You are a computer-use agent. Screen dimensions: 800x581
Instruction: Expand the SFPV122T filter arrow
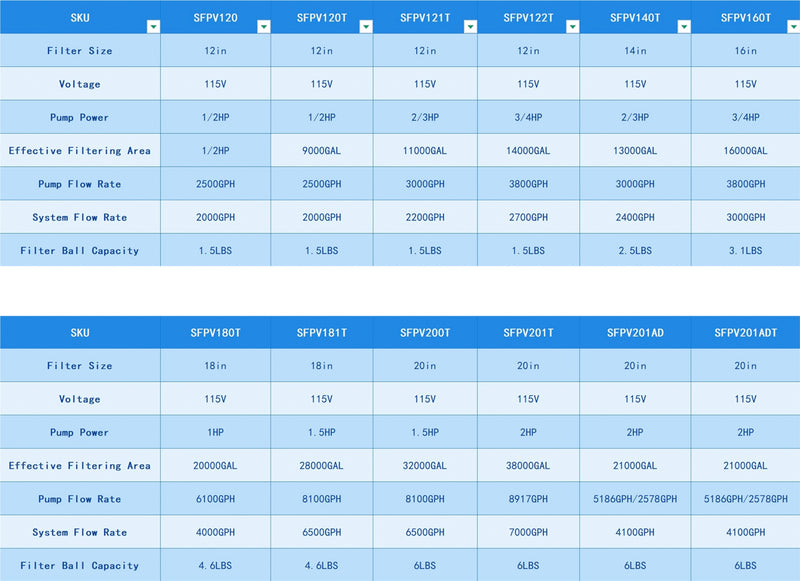[x=573, y=27]
